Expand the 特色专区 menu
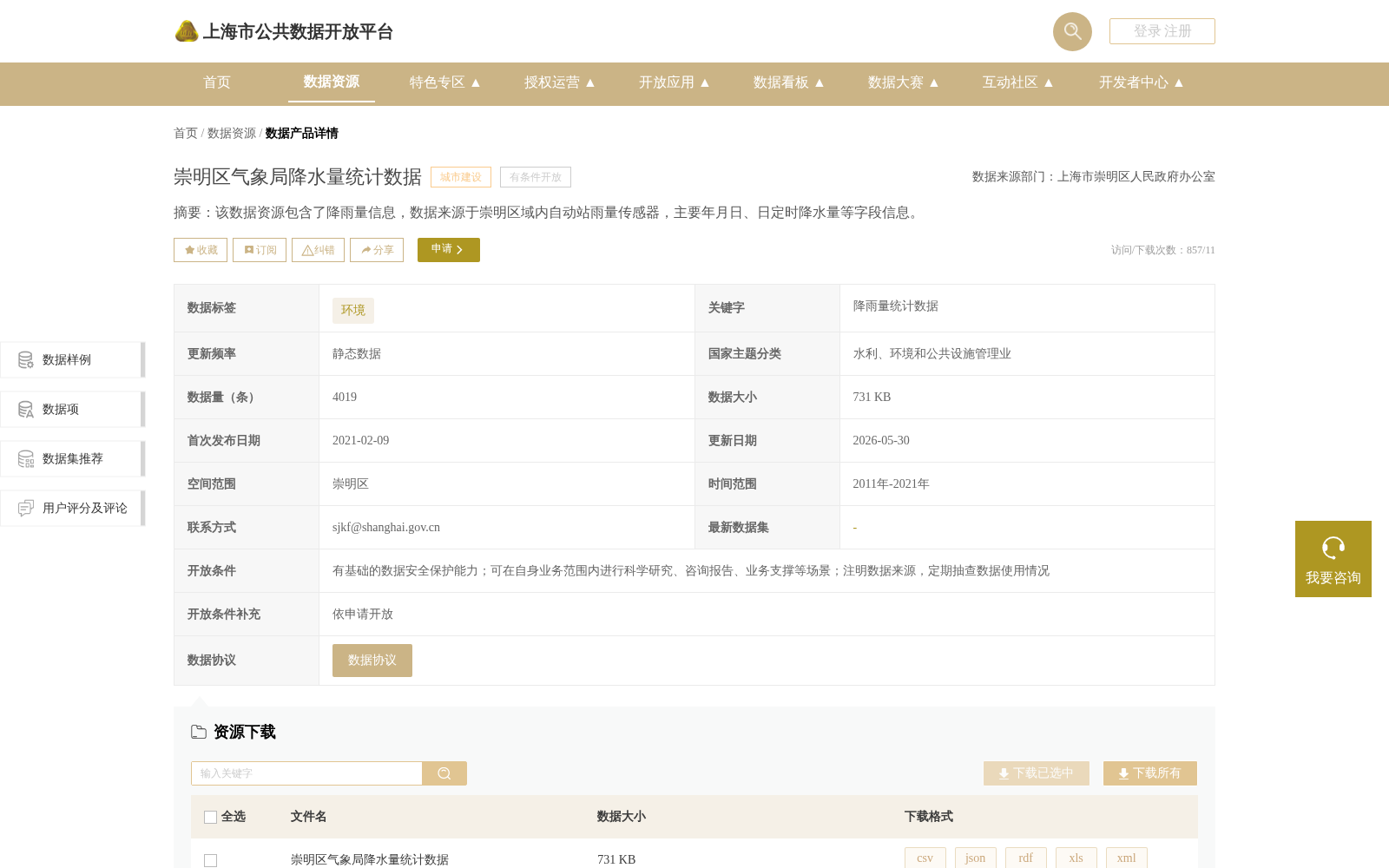 444,82
